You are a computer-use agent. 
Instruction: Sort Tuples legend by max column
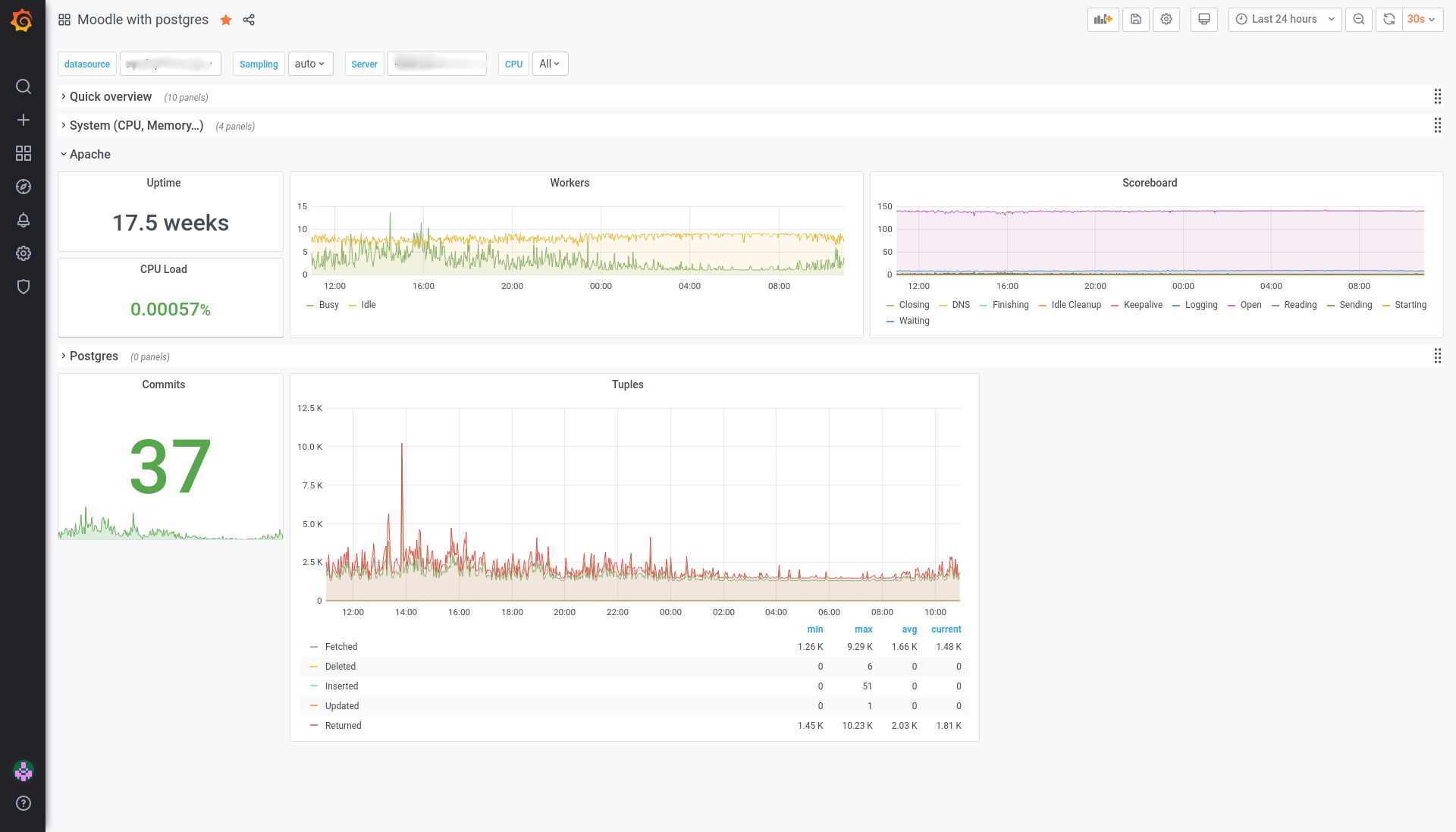863,629
